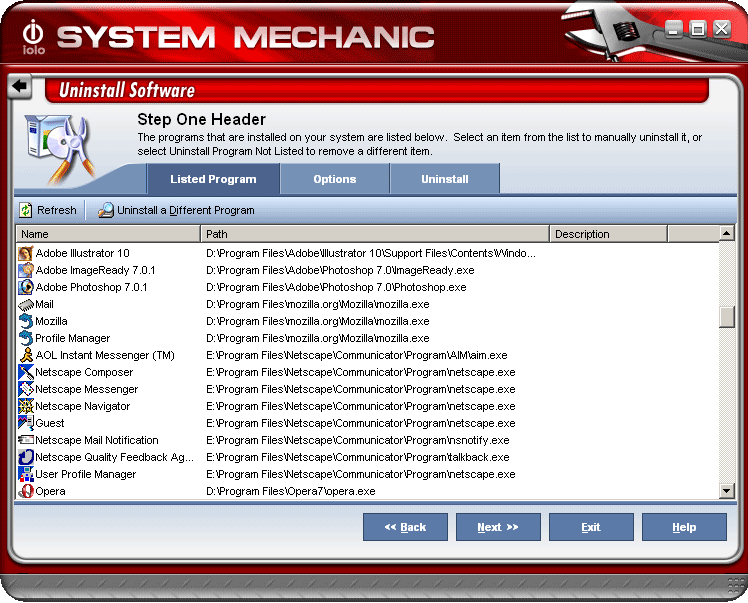The width and height of the screenshot is (748, 603).
Task: Select the User Profile Manager icon
Action: [26, 474]
